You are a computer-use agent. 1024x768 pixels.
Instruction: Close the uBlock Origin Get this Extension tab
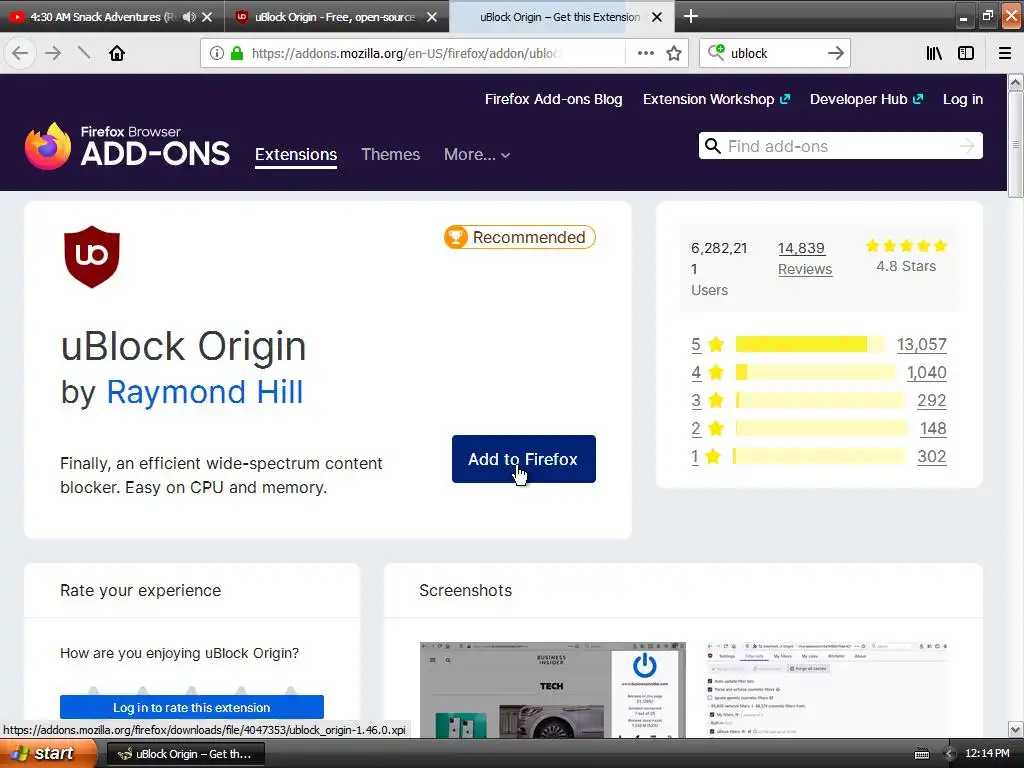coord(657,17)
